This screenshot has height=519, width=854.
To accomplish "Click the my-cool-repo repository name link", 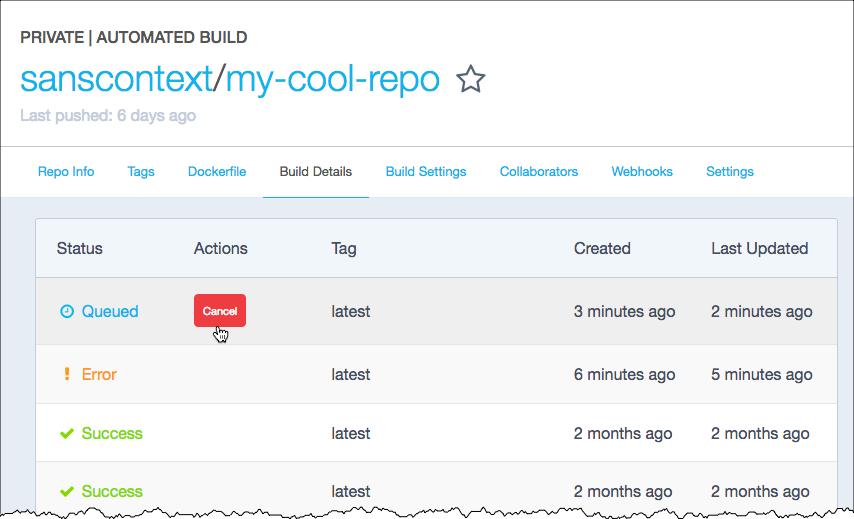I will coord(333,79).
